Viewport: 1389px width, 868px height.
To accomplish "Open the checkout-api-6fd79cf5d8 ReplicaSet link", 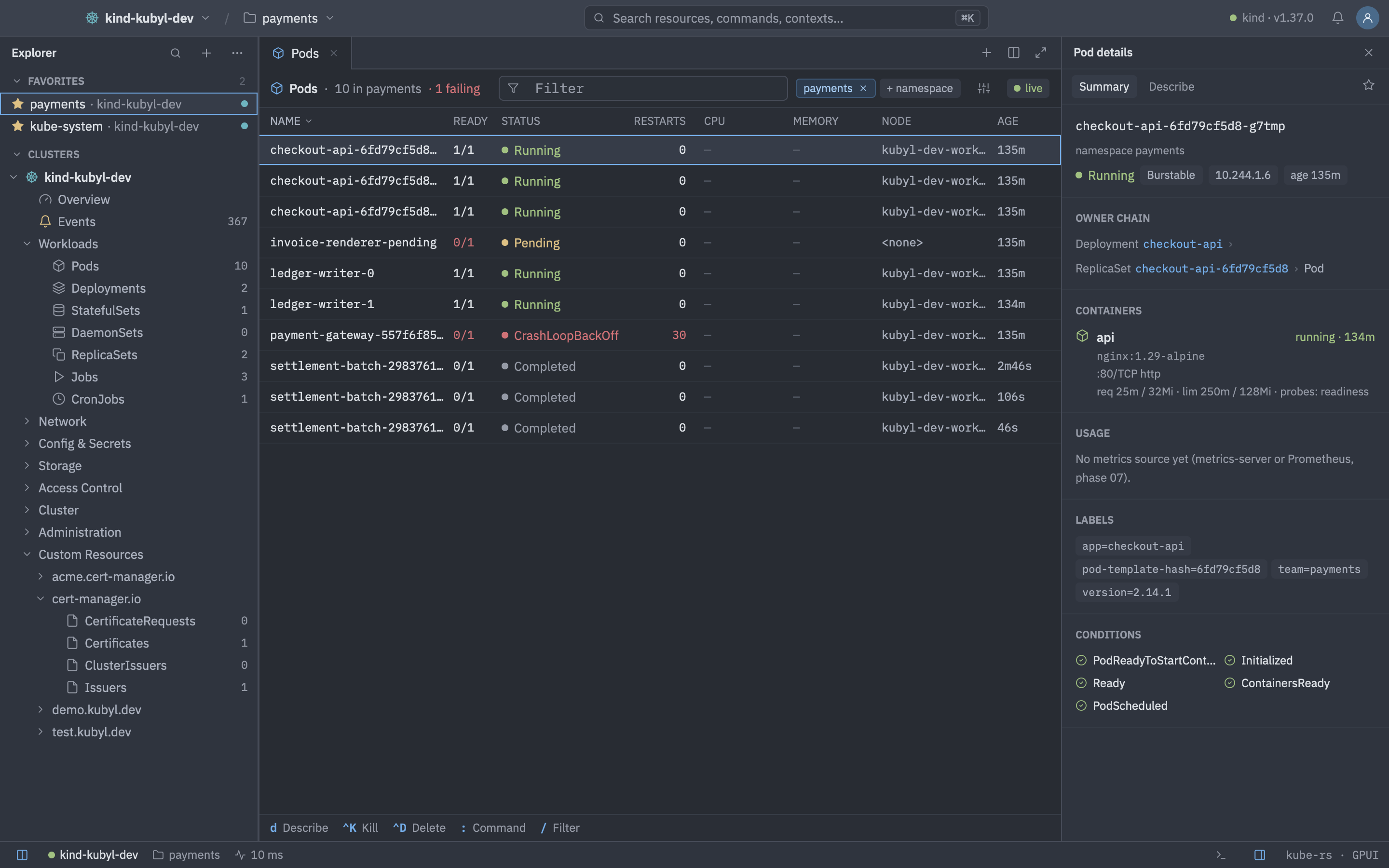I will coord(1212,269).
